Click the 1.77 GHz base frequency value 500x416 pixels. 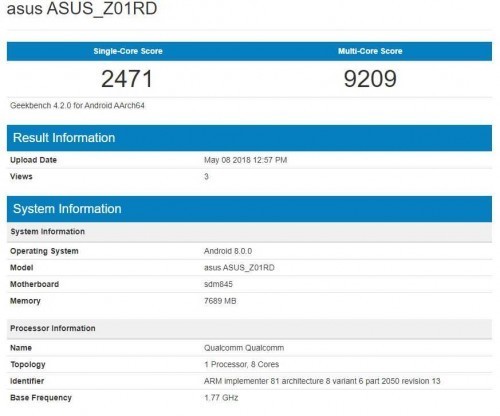pyautogui.click(x=221, y=398)
